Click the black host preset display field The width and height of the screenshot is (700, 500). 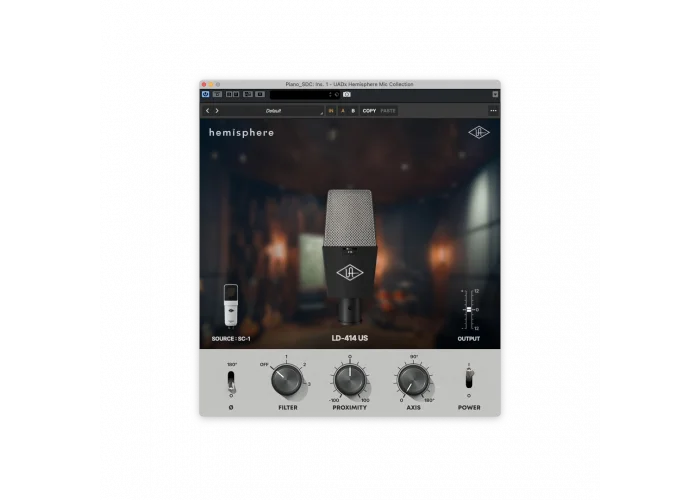[305, 95]
